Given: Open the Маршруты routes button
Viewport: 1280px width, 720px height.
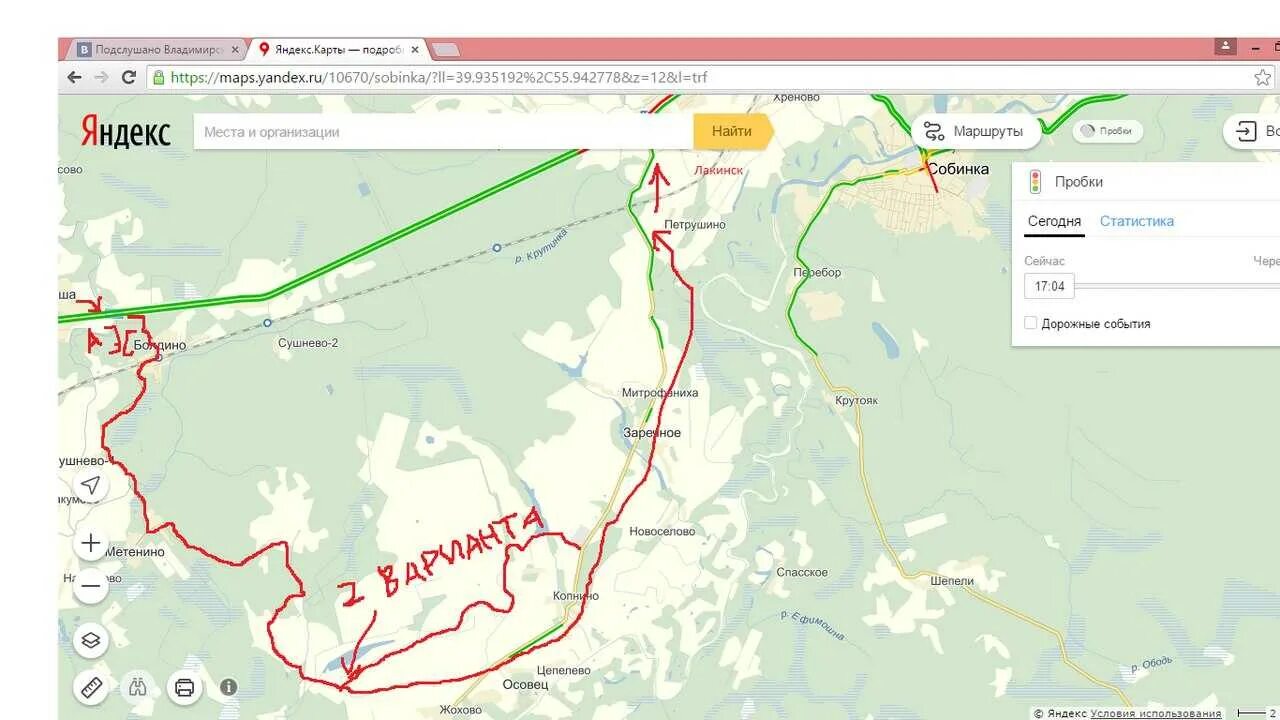Looking at the screenshot, I should pos(976,131).
